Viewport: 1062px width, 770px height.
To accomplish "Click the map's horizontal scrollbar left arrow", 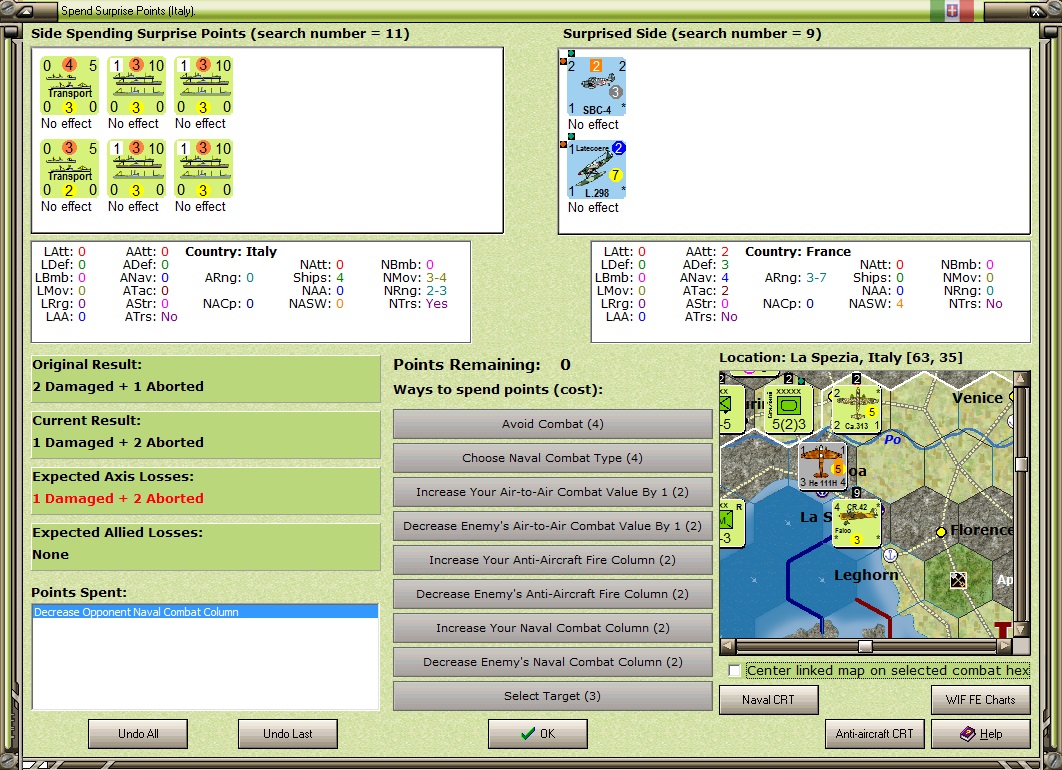I will 727,646.
